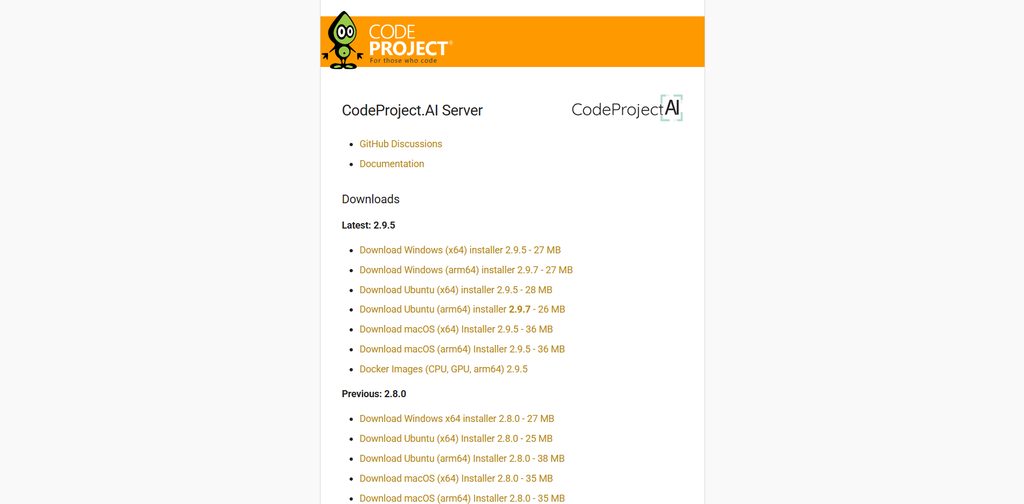The image size is (1024, 504).
Task: Download Ubuntu (arm64) installer 2.9.7
Action: tap(462, 309)
